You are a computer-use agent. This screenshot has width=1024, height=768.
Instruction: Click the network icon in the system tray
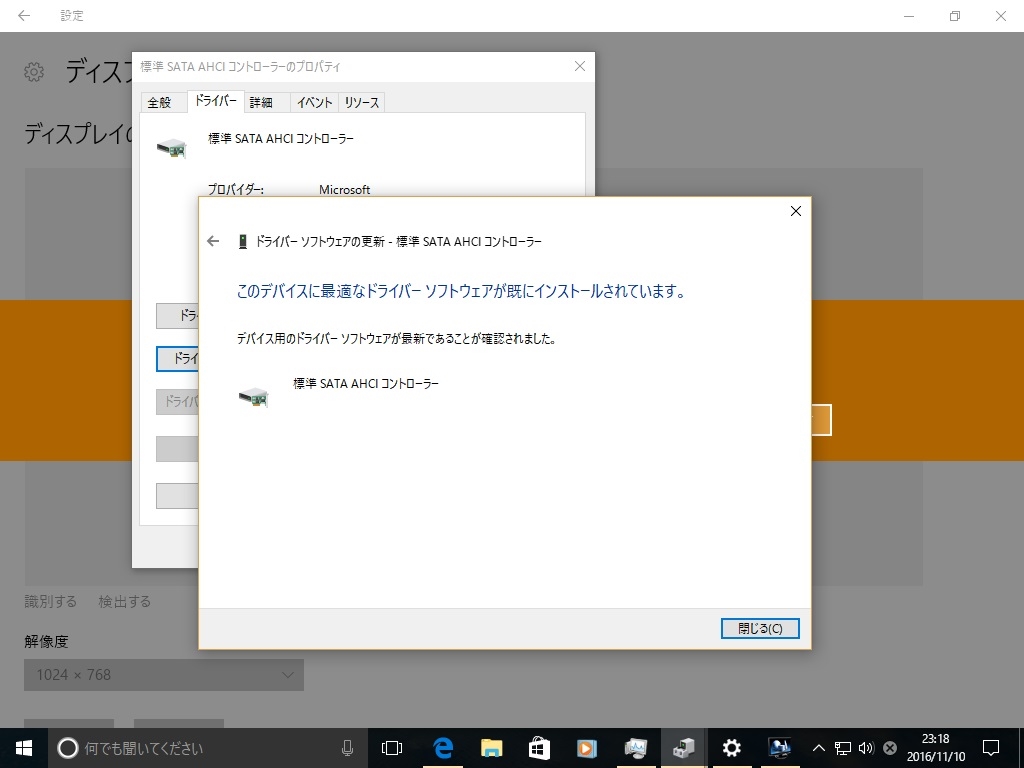pos(842,748)
